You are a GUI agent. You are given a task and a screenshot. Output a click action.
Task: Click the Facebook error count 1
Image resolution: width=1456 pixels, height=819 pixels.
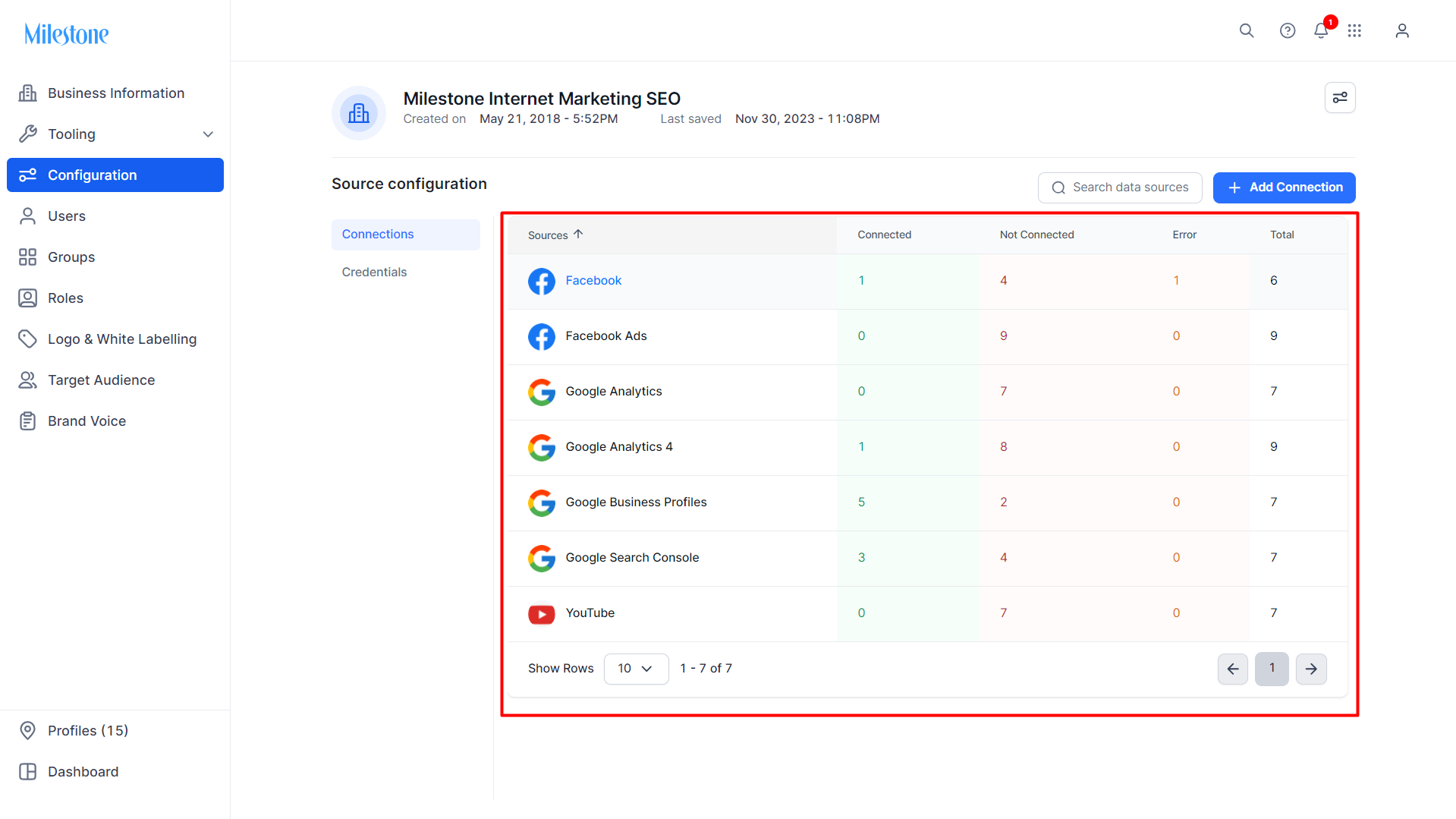coord(1176,281)
